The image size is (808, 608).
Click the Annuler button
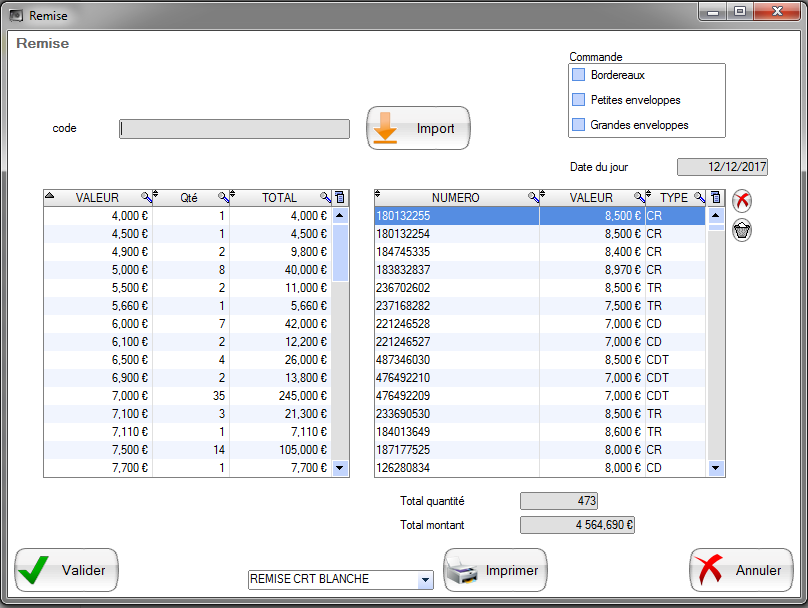pyautogui.click(x=741, y=570)
